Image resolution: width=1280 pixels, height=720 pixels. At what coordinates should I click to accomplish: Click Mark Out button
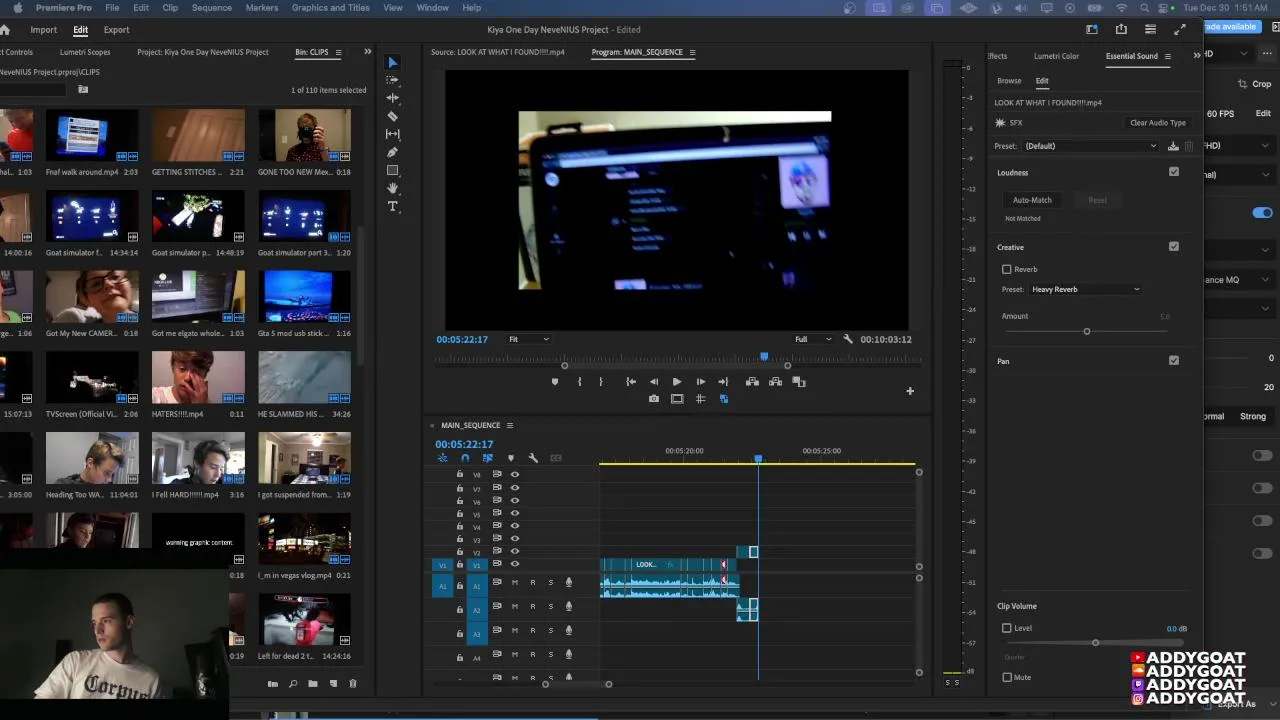[600, 382]
